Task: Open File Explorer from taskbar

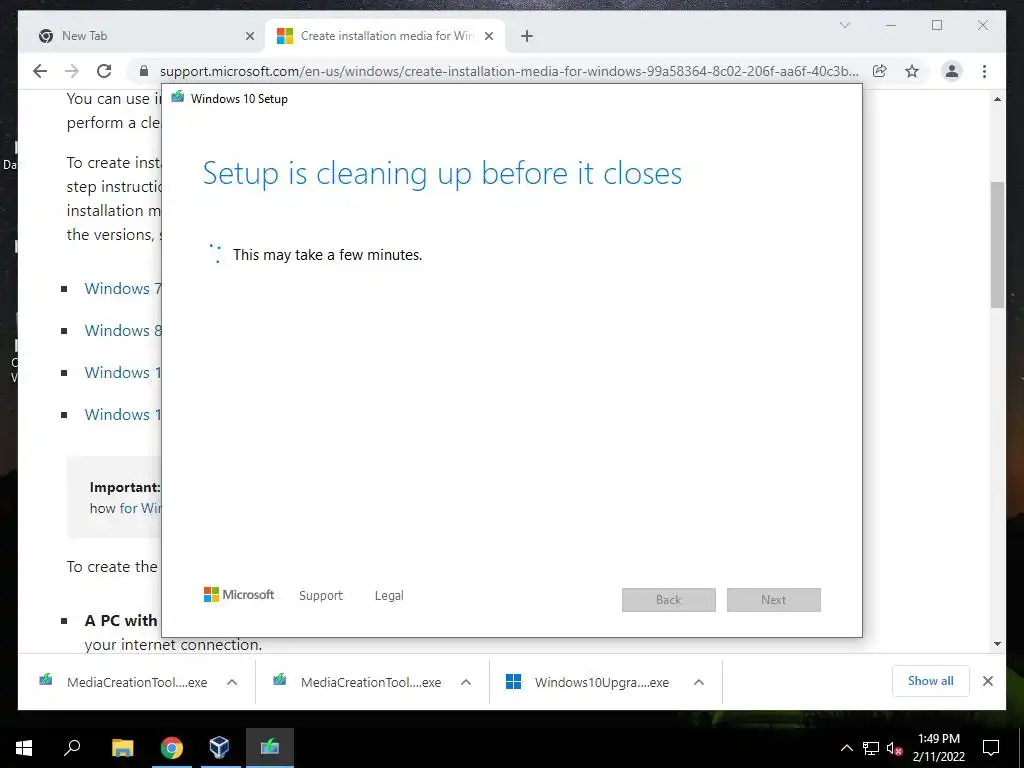Action: (x=123, y=748)
